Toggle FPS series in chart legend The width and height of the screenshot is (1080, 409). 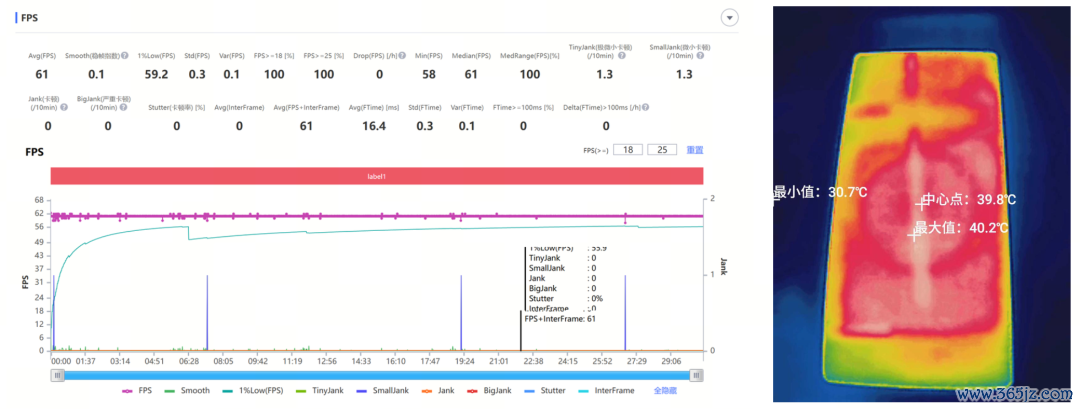point(136,390)
